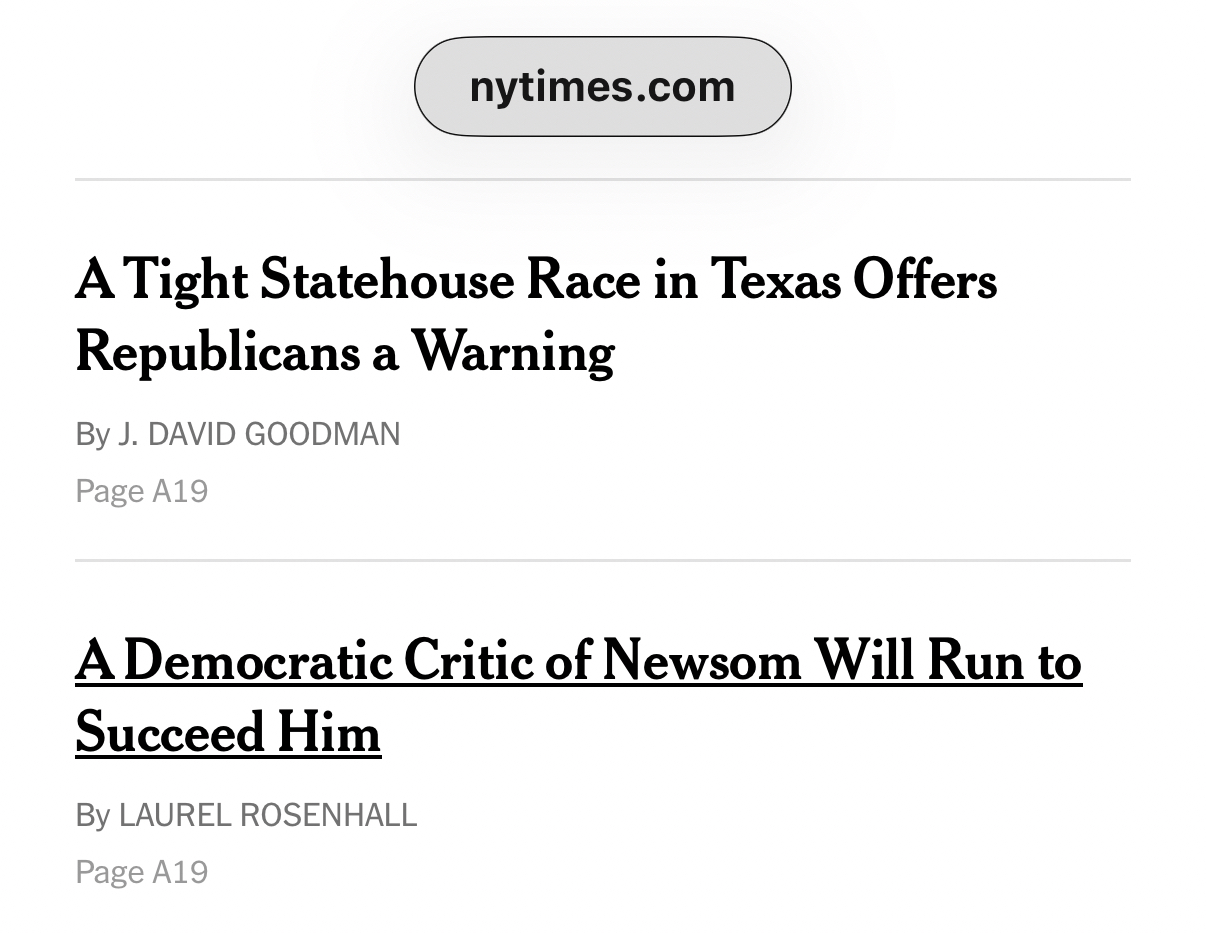The width and height of the screenshot is (1206, 933).
Task: Click the divider line above the Texas headline
Action: 602,180
